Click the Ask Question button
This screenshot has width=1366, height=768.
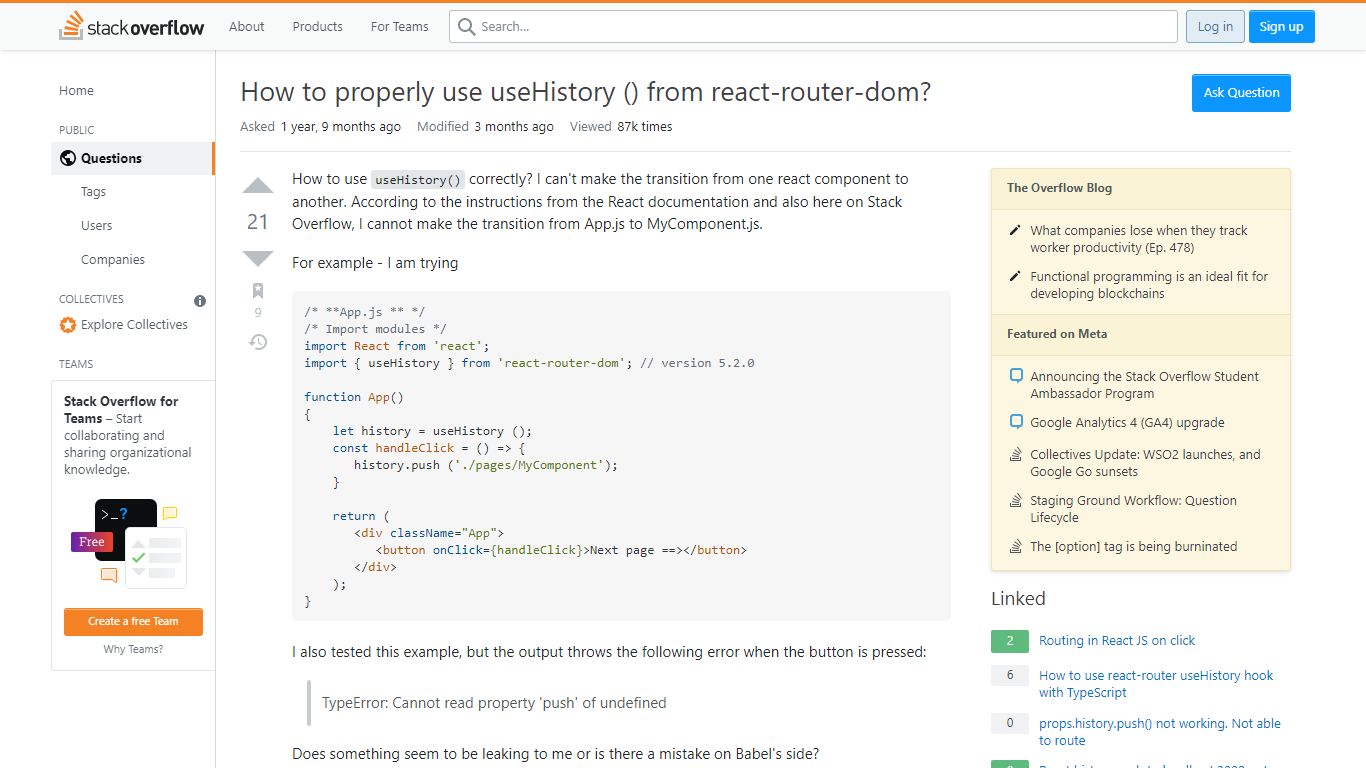pyautogui.click(x=1241, y=93)
